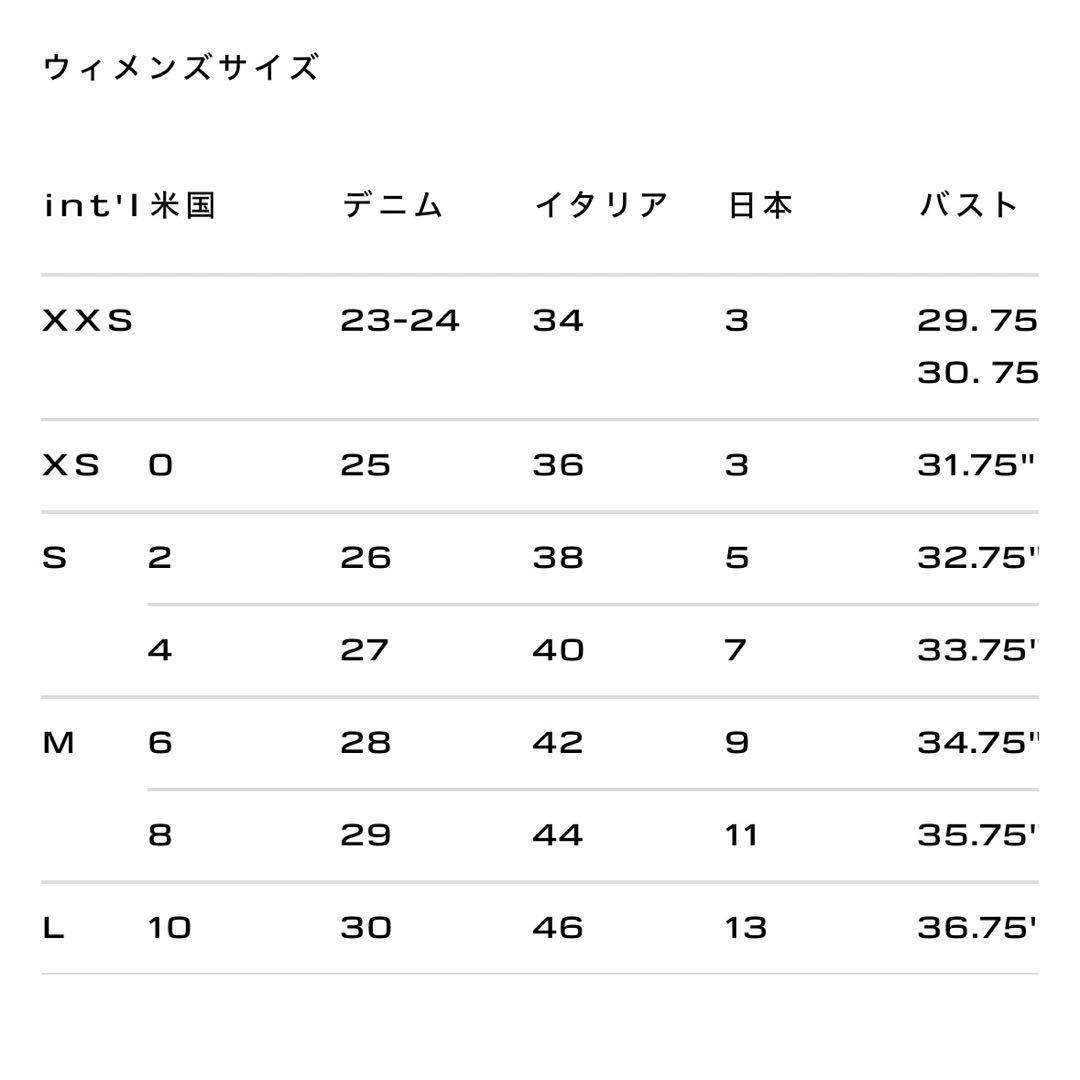1080x1080 pixels.
Task: Click Italy size 46 cell
Action: click(558, 928)
